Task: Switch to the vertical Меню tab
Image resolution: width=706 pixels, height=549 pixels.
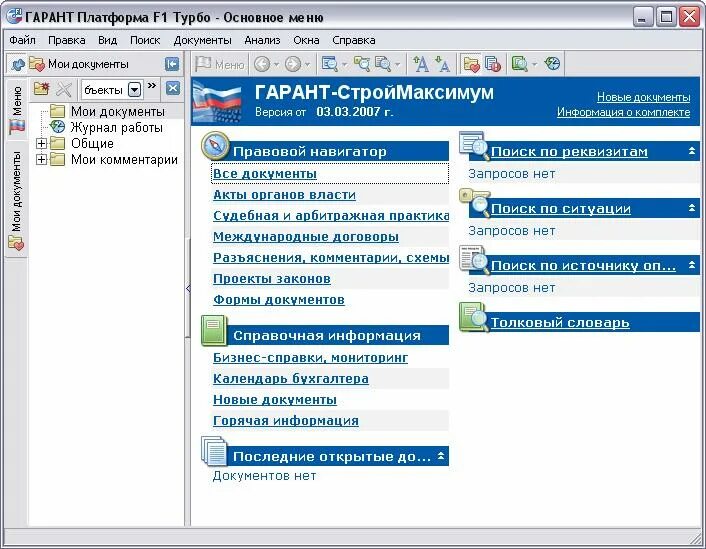Action: point(17,110)
